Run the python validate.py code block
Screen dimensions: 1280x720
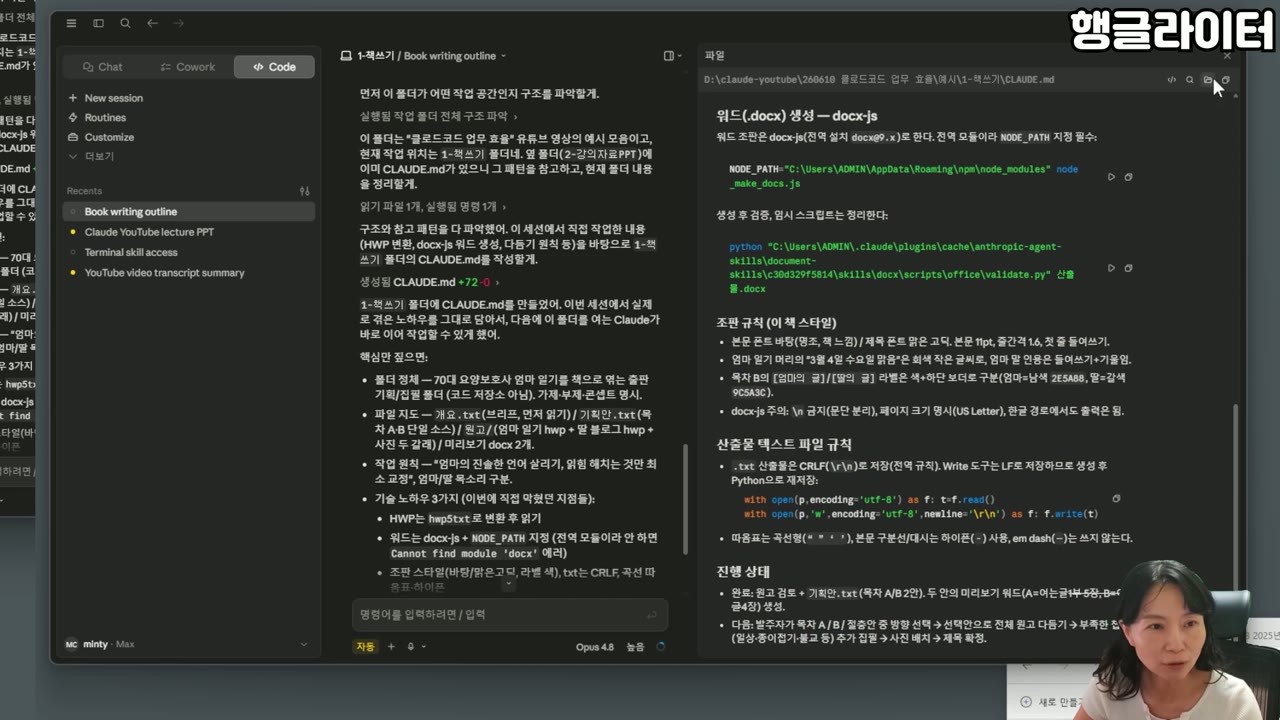point(1111,268)
